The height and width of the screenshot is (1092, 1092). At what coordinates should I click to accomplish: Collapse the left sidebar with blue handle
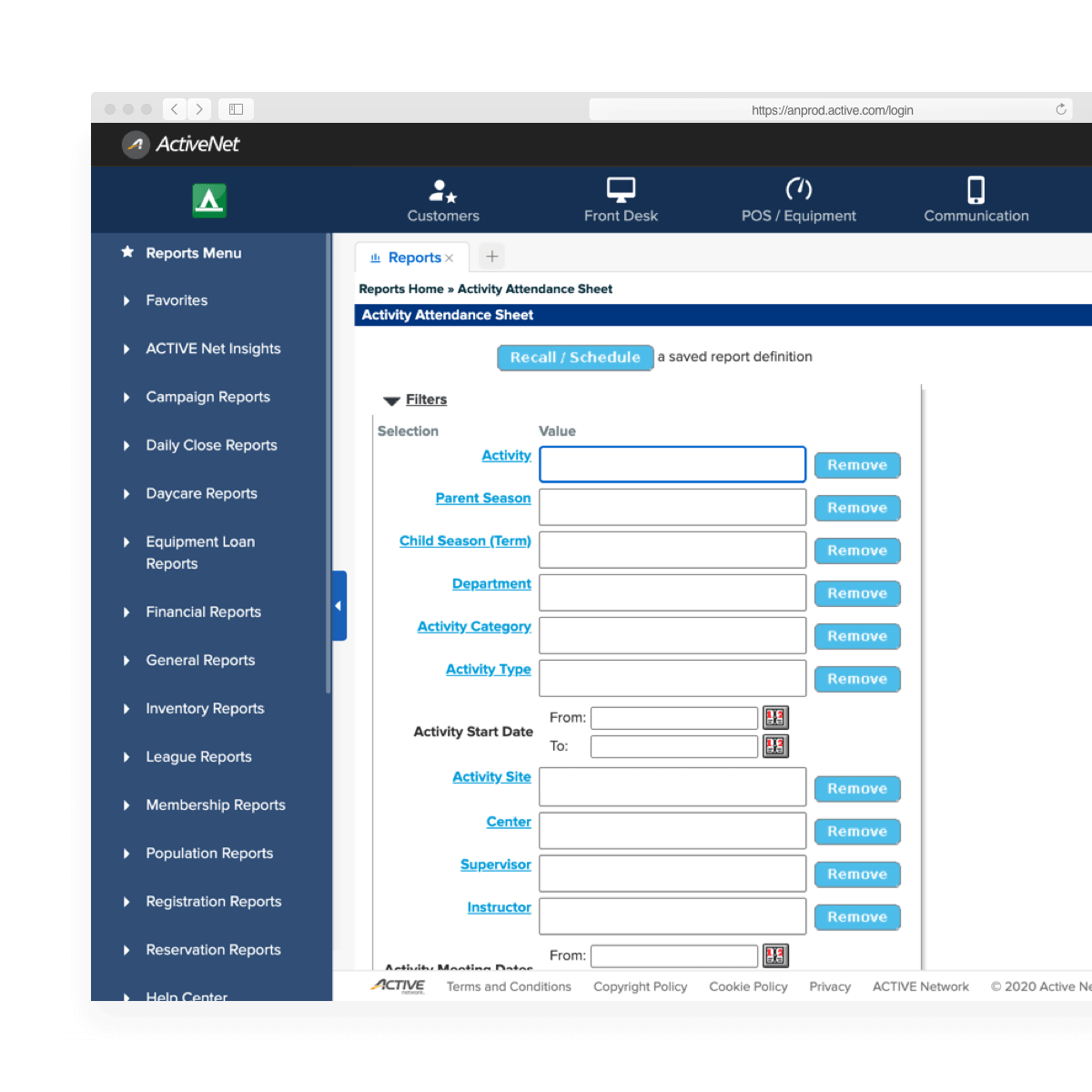click(339, 605)
